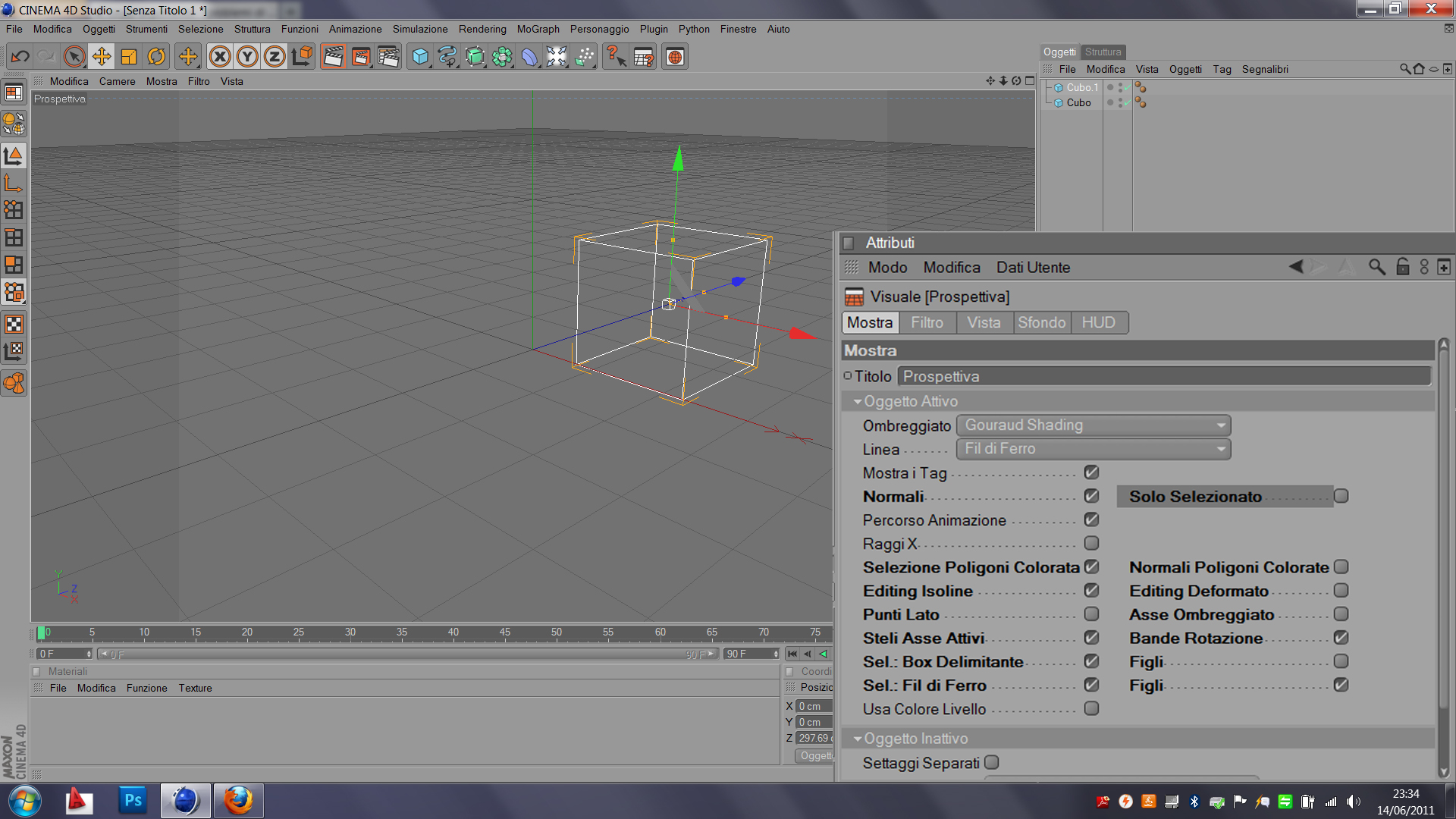Select Cubo.1 in the object list
1456x819 pixels.
(1081, 88)
